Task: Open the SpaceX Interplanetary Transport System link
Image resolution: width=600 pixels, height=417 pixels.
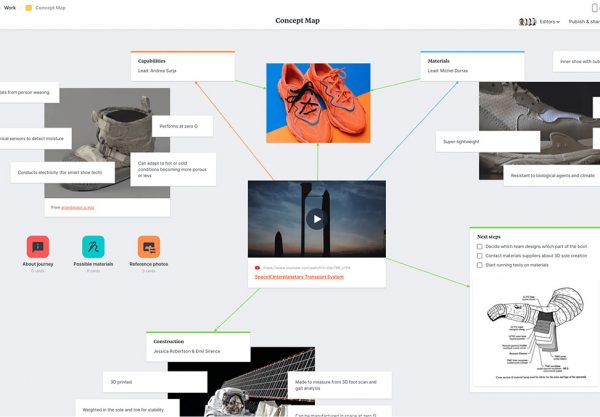Action: (299, 277)
